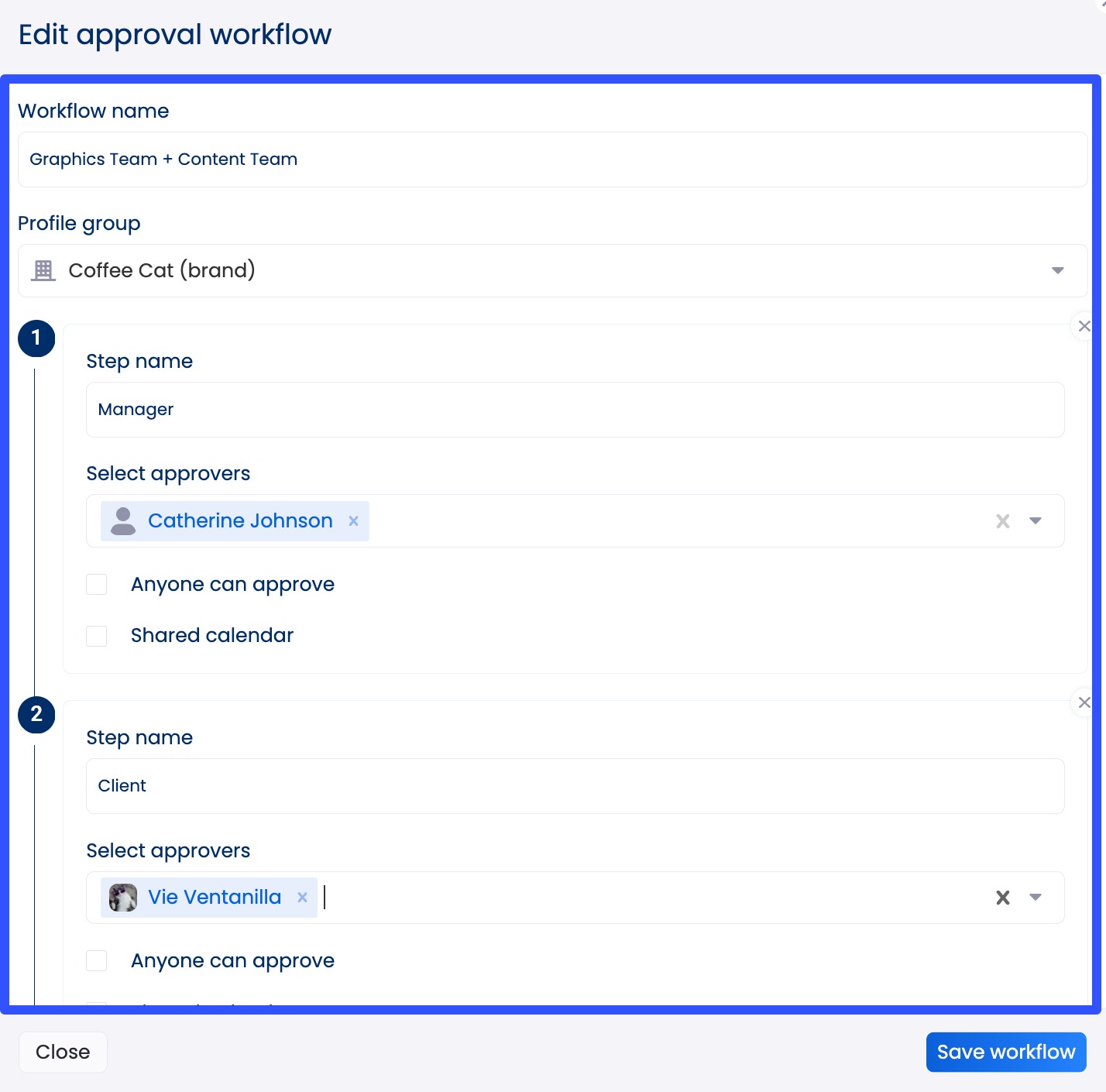Click the Manager step name field
Image resolution: width=1106 pixels, height=1092 pixels.
(575, 410)
